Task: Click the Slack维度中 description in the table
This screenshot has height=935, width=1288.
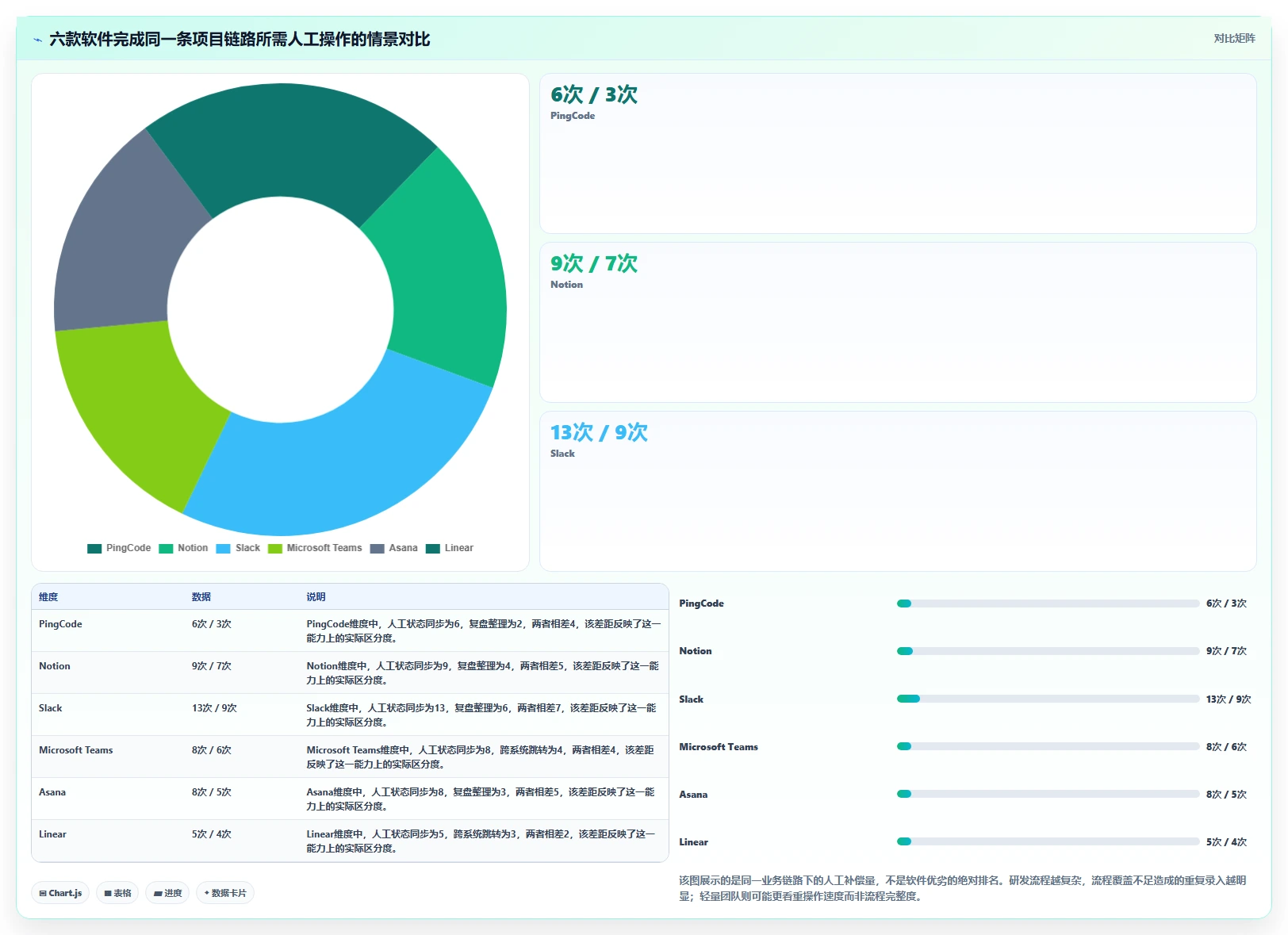Action: 481,715
